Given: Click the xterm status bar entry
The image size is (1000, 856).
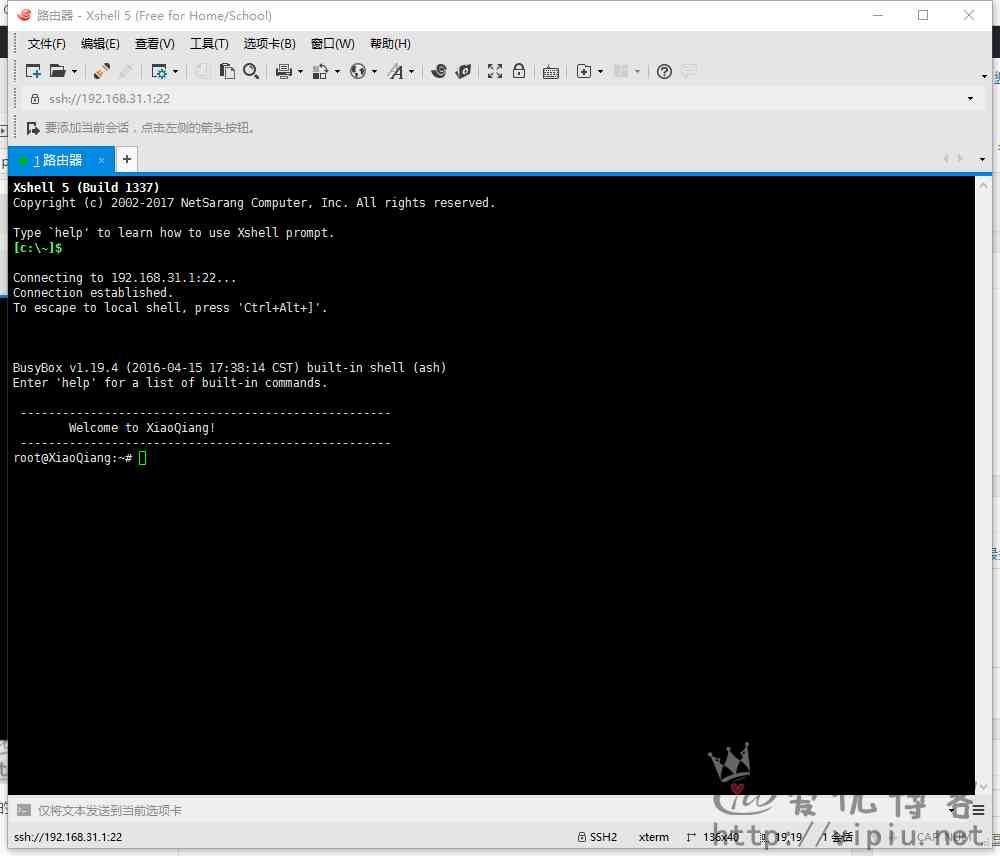Looking at the screenshot, I should 654,837.
